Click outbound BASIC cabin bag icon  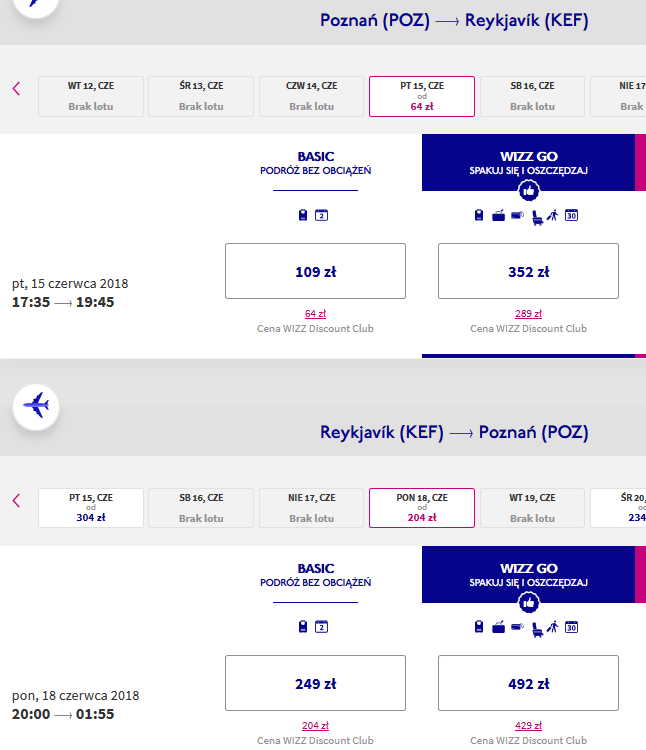click(303, 215)
